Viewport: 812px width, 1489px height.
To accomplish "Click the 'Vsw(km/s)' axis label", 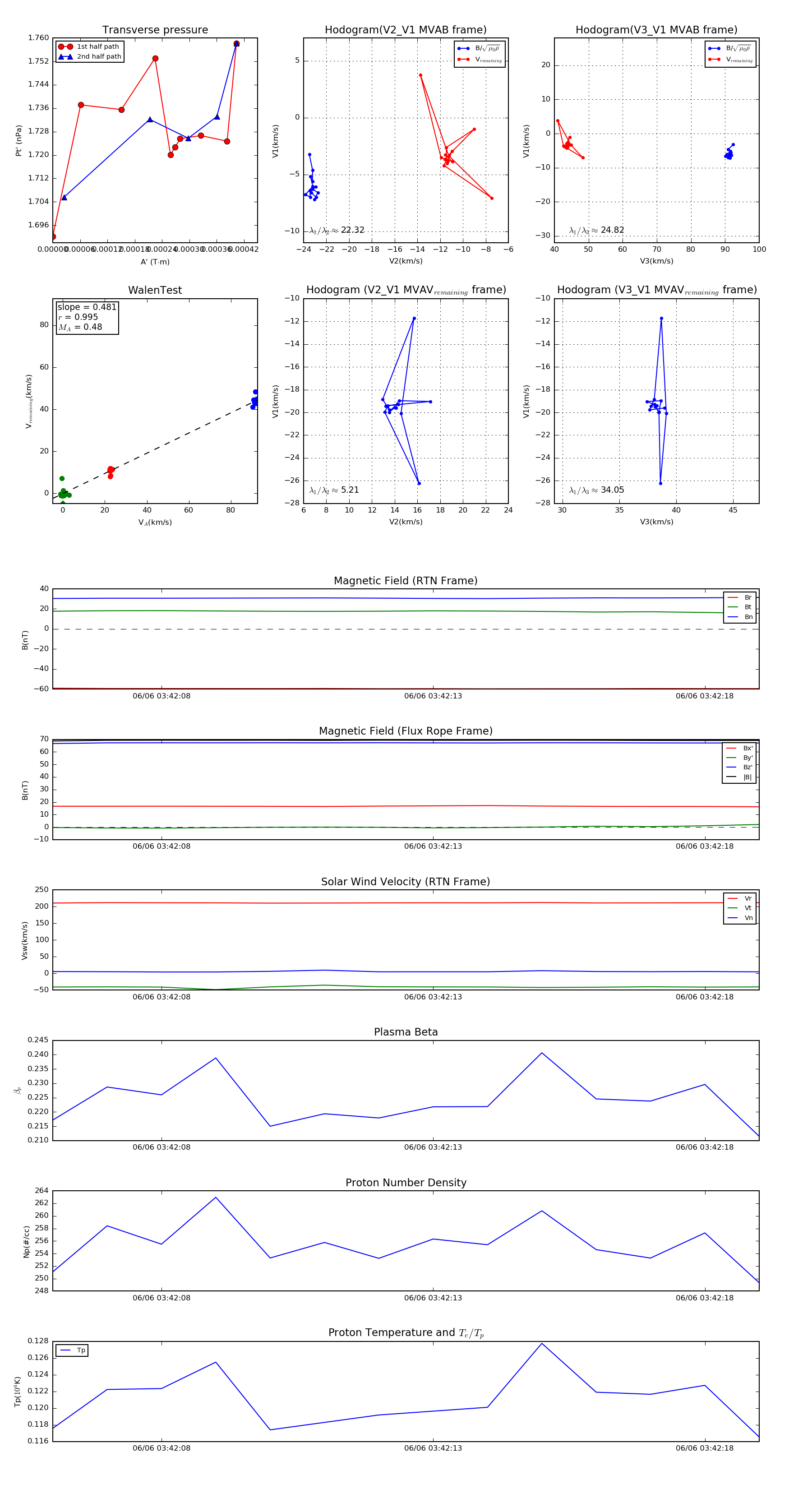I will (25, 941).
